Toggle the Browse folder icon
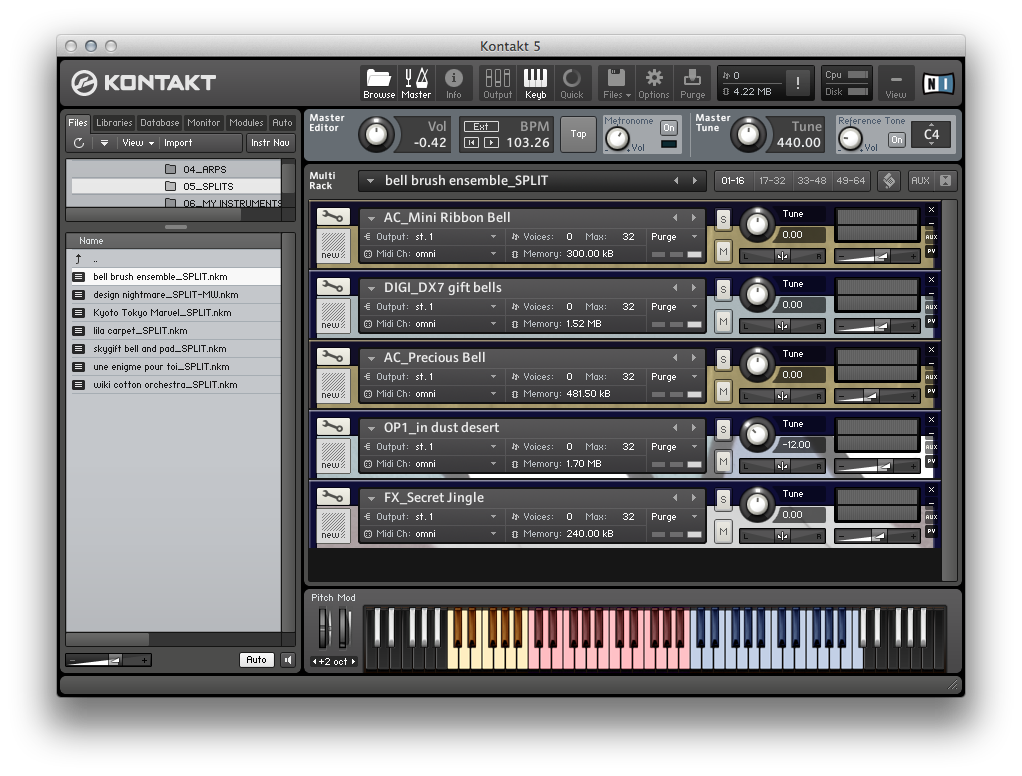 click(379, 83)
